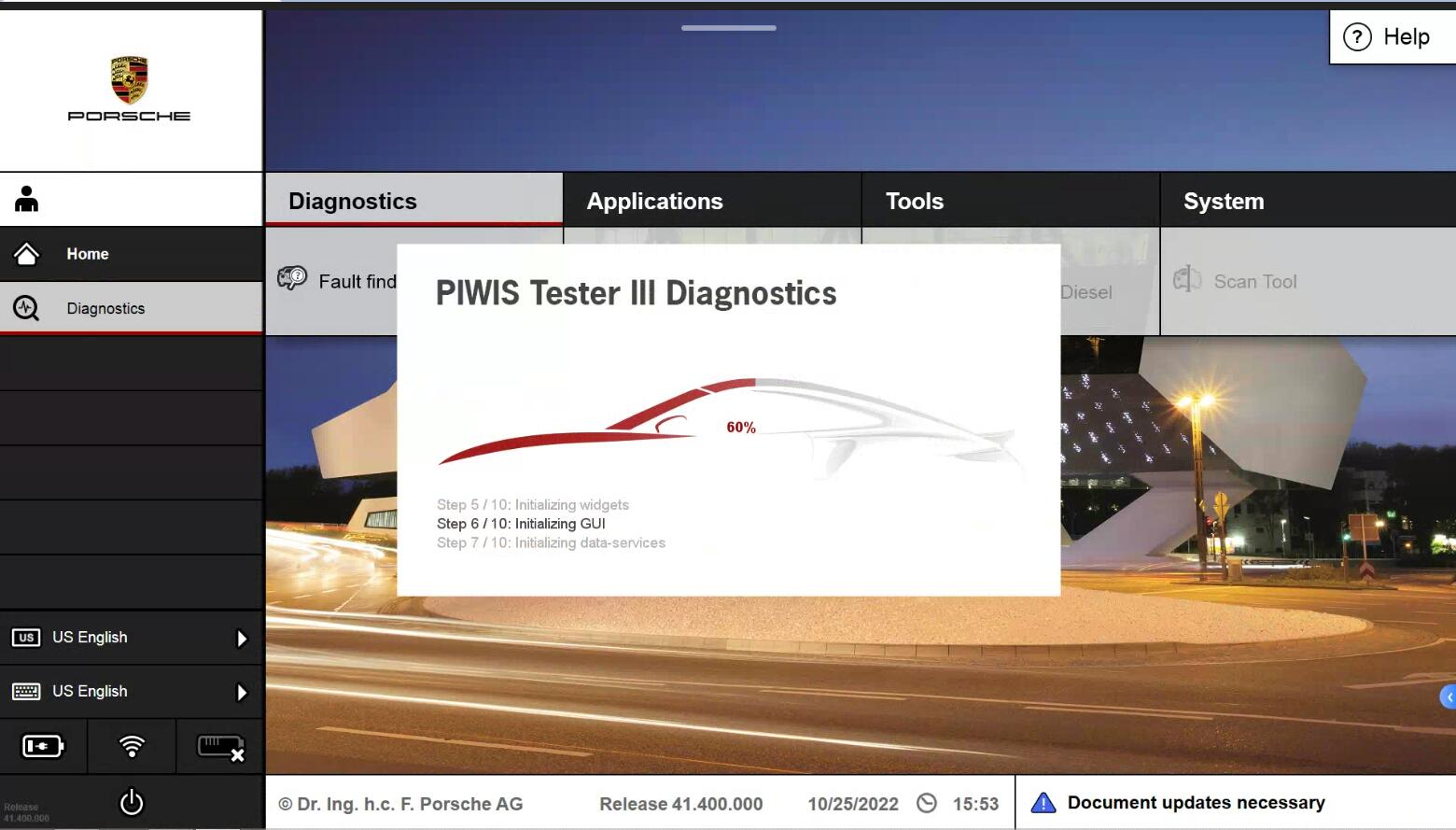Click the warning triangle icon
Screen dimensions: 1456x830
coord(1043,803)
